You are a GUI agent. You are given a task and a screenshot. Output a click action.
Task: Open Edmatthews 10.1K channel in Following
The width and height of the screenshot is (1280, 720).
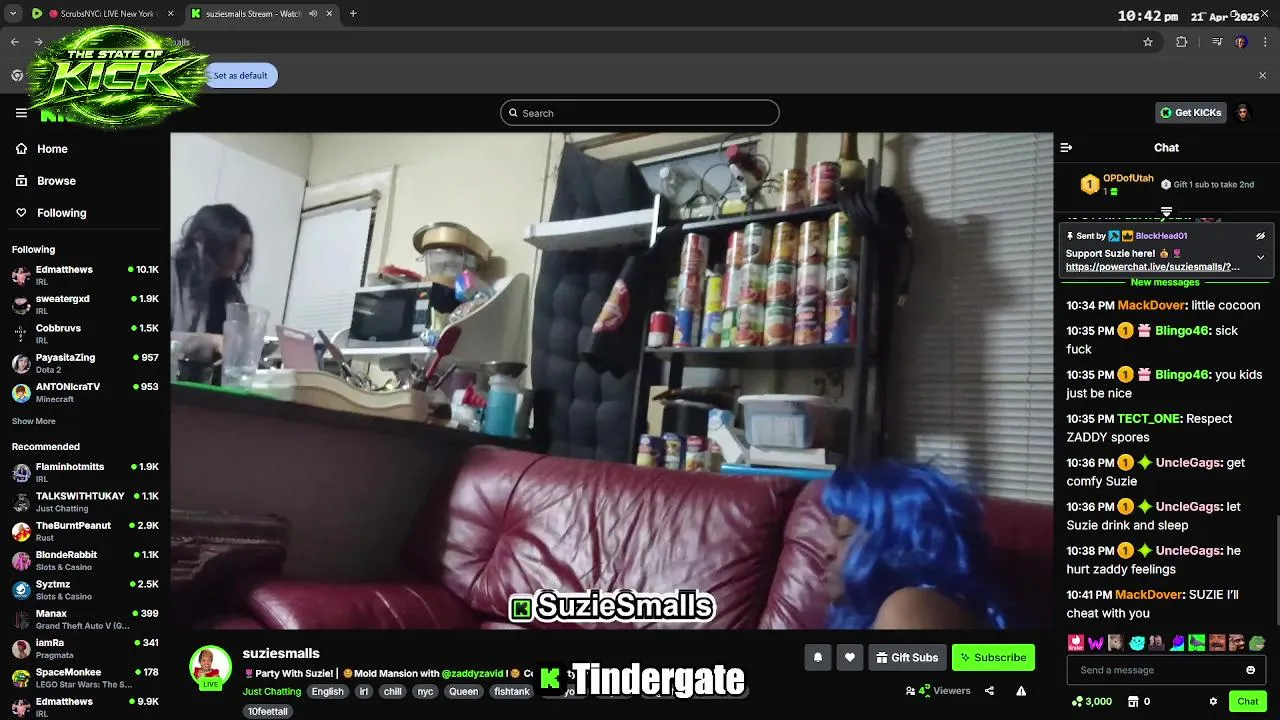pyautogui.click(x=85, y=275)
